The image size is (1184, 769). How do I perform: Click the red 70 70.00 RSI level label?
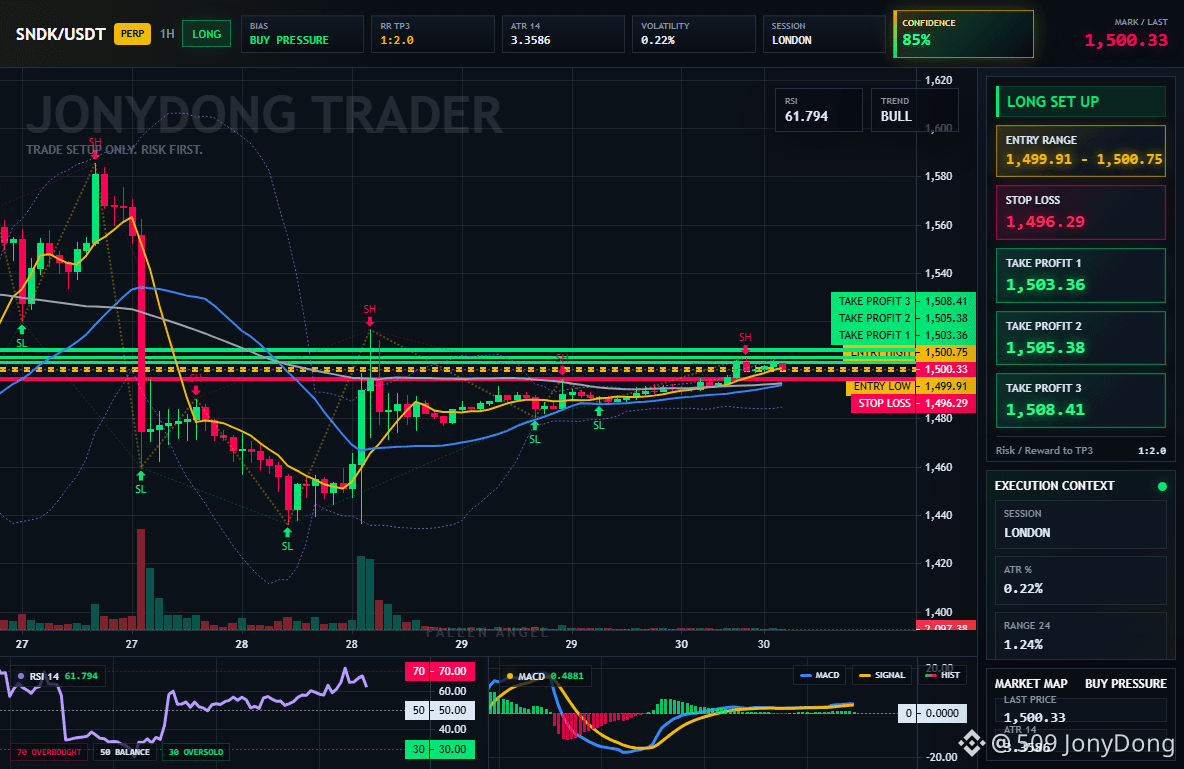(x=439, y=671)
